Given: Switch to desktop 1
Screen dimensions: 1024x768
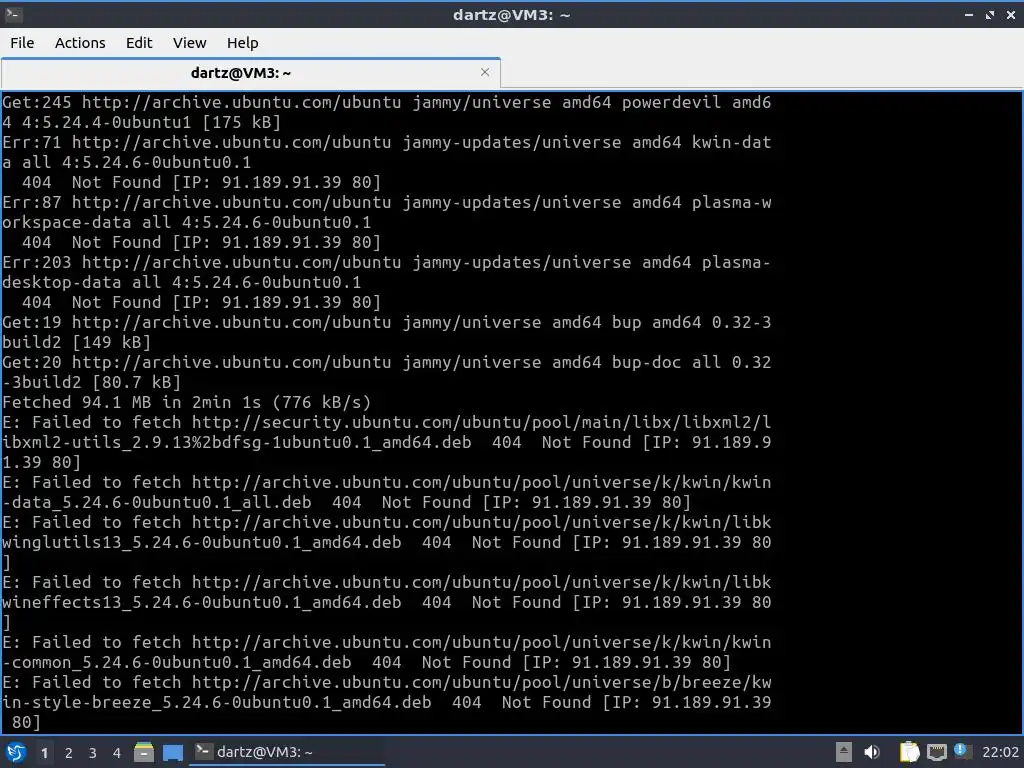Looking at the screenshot, I should click(x=44, y=753).
